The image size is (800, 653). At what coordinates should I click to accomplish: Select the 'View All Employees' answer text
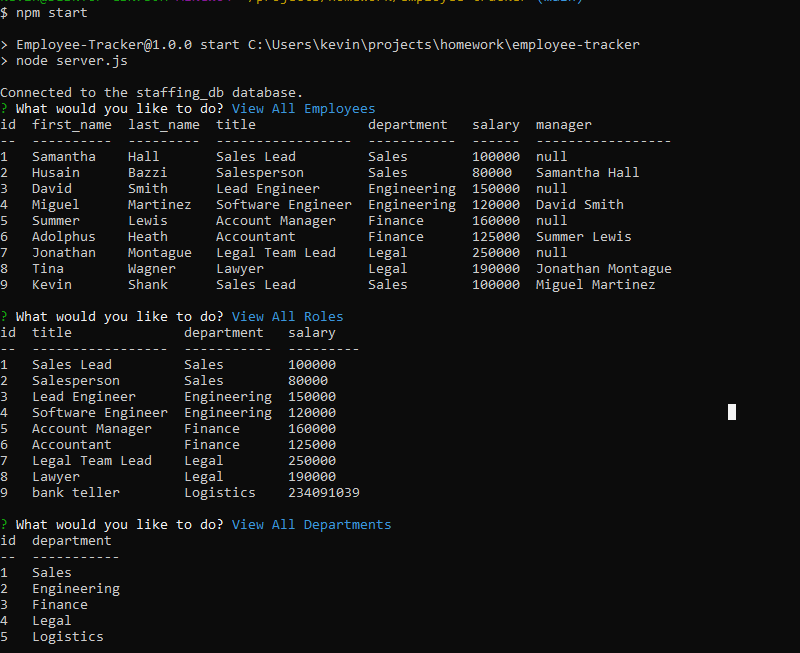point(304,109)
